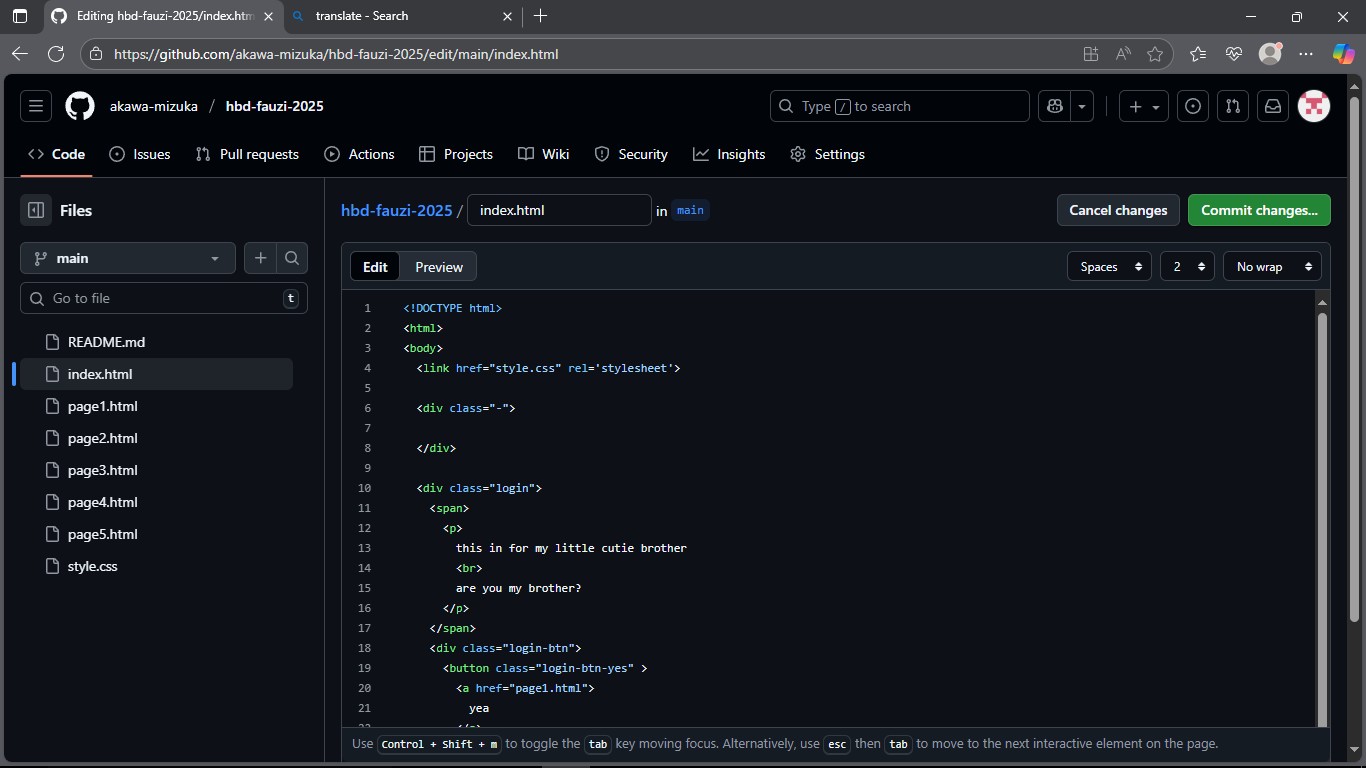Click the search files magnifier icon
The height and width of the screenshot is (768, 1366).
click(x=292, y=258)
